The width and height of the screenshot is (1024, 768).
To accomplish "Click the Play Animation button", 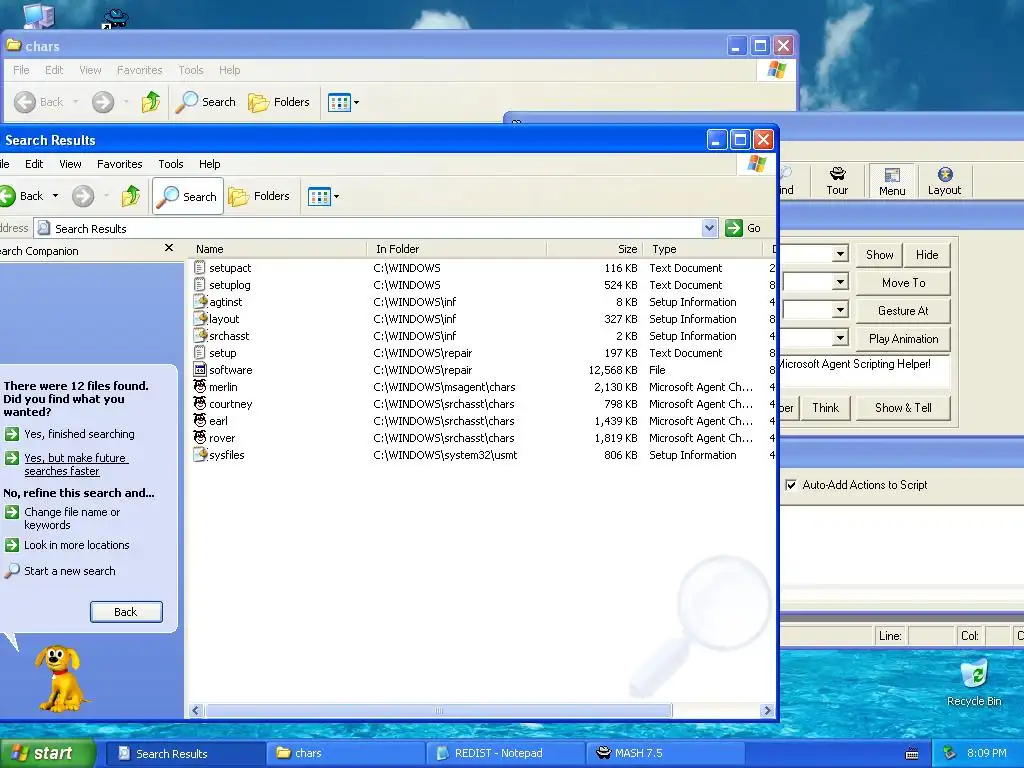I will [903, 339].
